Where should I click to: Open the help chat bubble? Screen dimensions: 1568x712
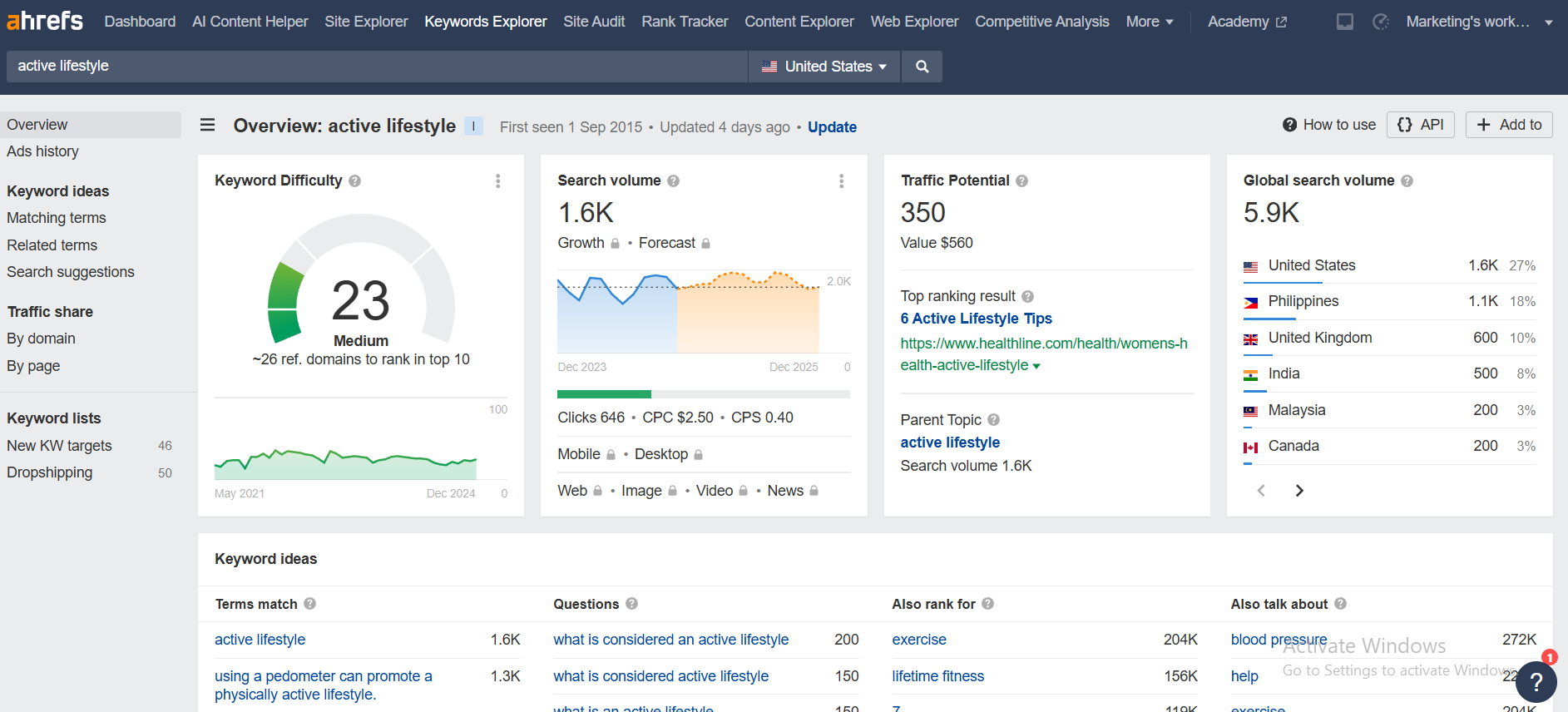tap(1536, 682)
